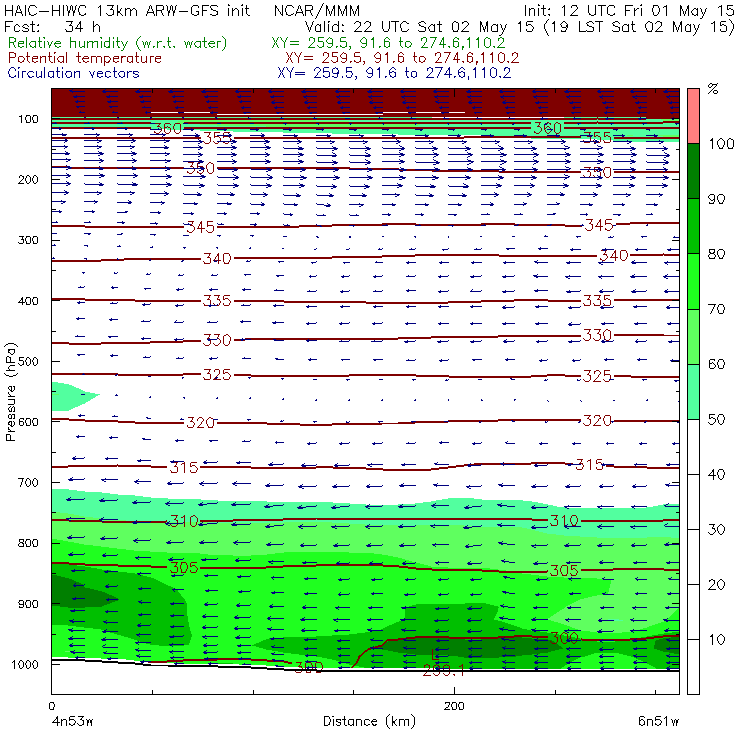Click the '700' pressure axis tick label

click(28, 482)
